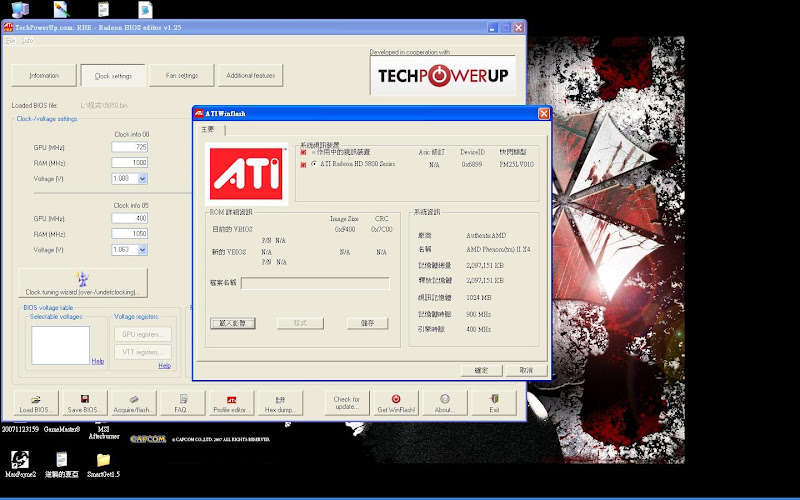The height and width of the screenshot is (500, 800).
Task: Click Check for update button
Action: pos(347,403)
